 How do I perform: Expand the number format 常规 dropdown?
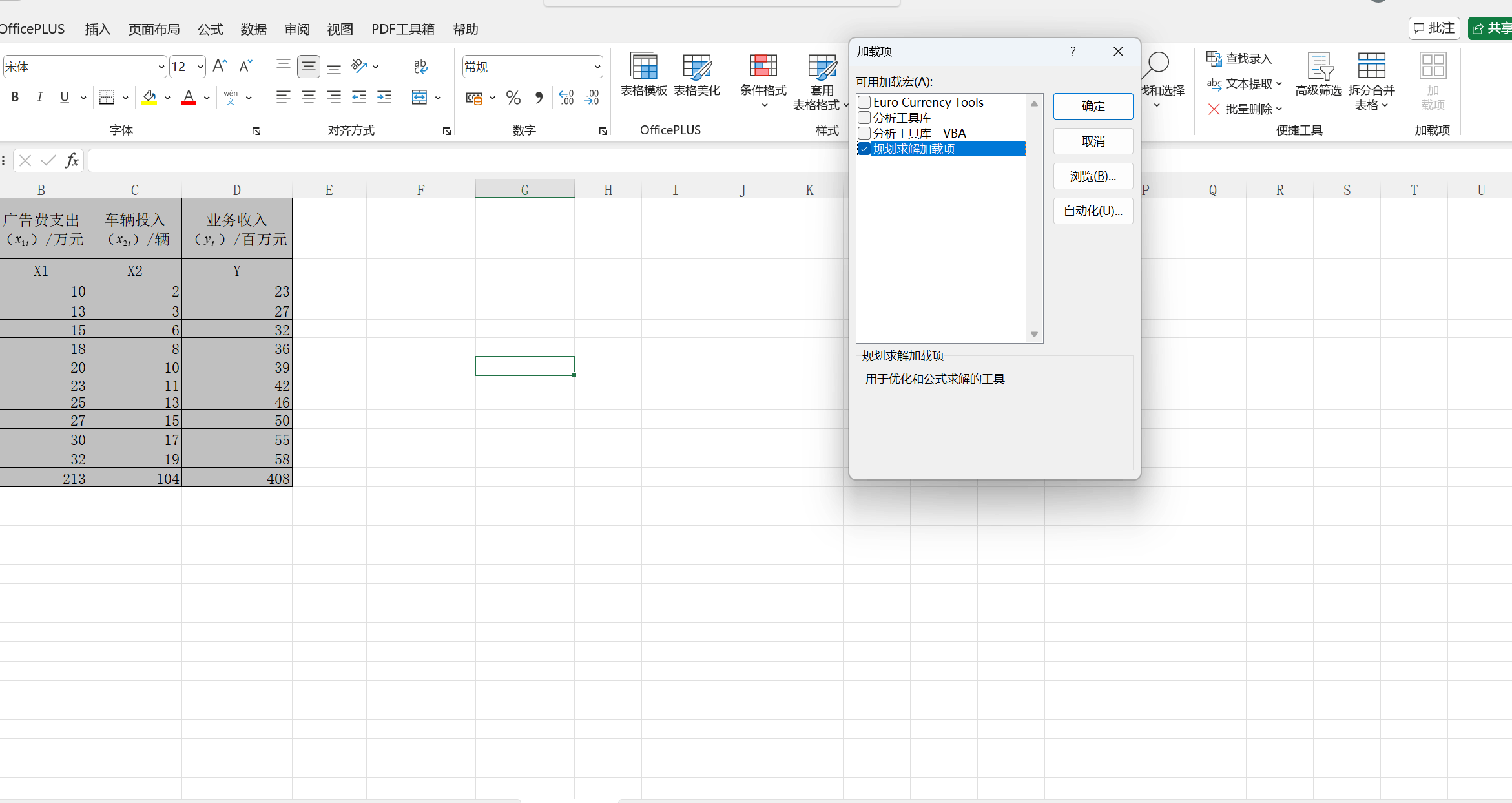click(x=597, y=67)
